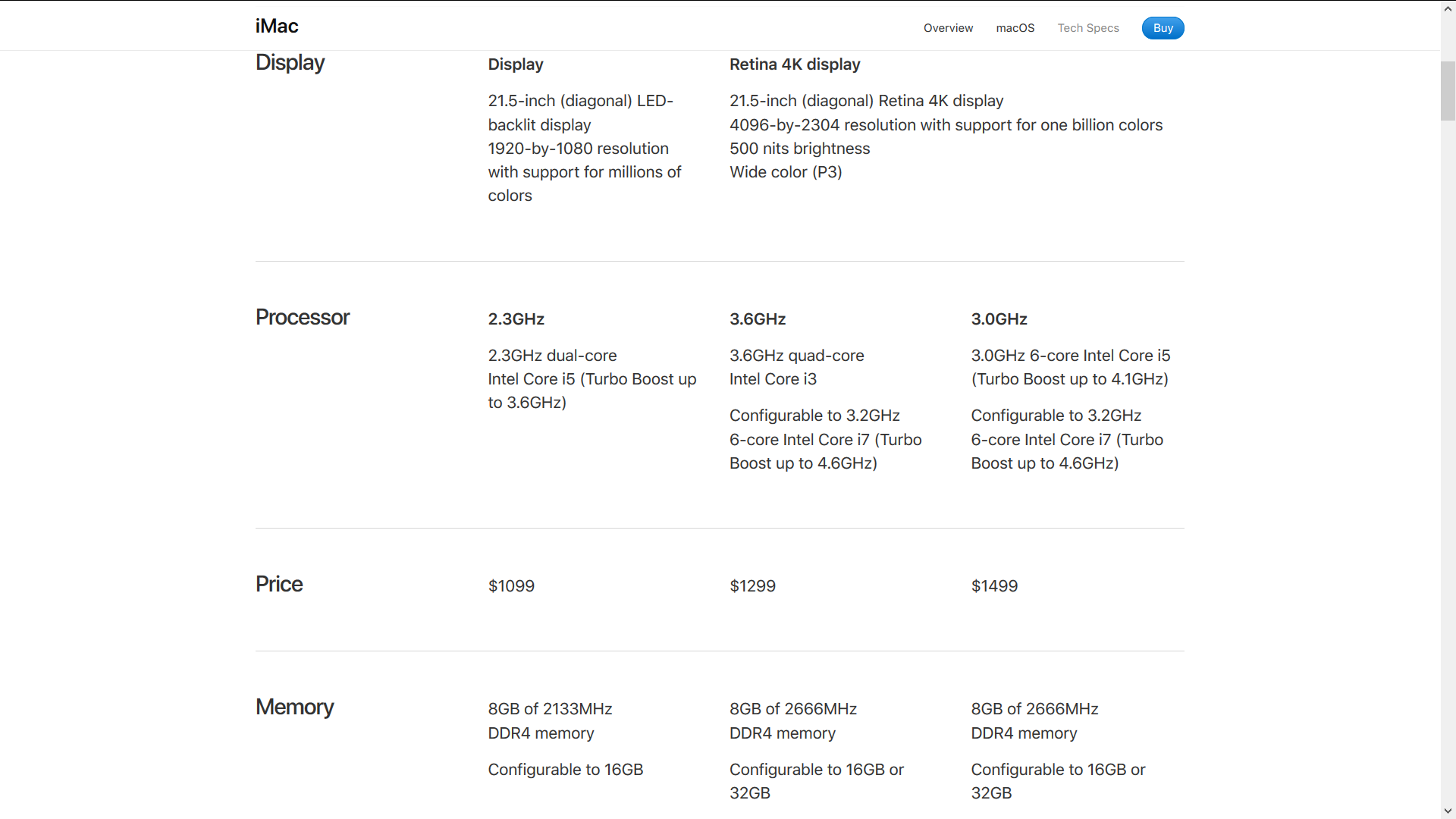
Task: Click the blue Buy button
Action: tap(1163, 28)
